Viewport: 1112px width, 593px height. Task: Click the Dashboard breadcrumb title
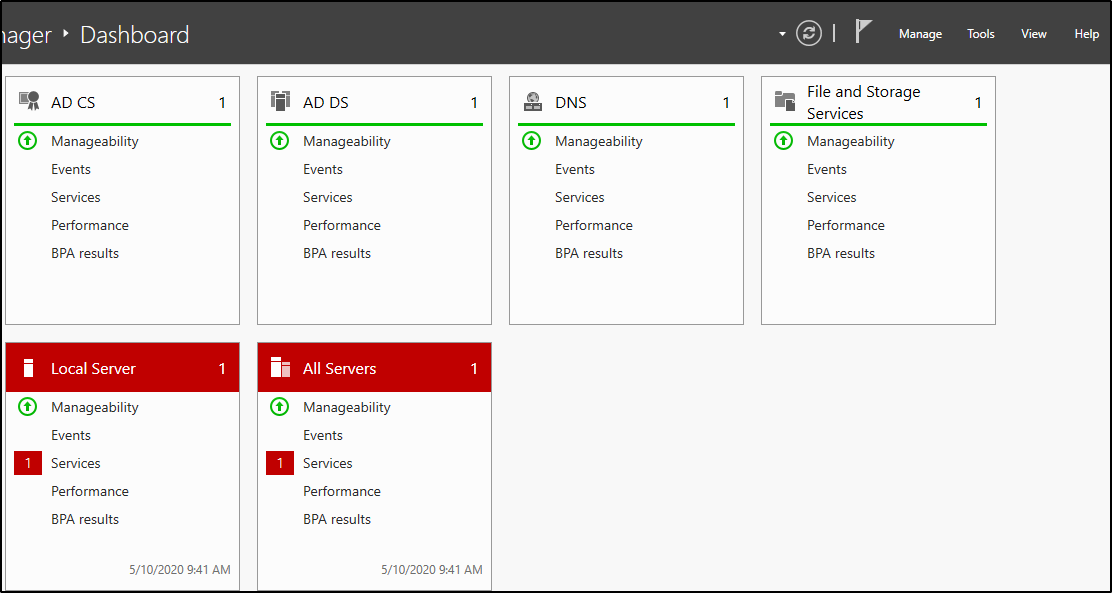[135, 35]
